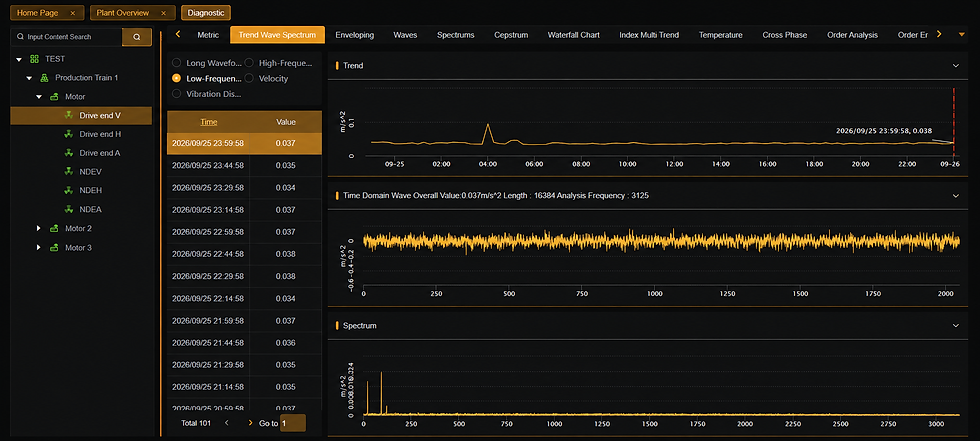The width and height of the screenshot is (980, 441).
Task: Select the 2026/09/25 23:44:58 row
Action: point(244,166)
